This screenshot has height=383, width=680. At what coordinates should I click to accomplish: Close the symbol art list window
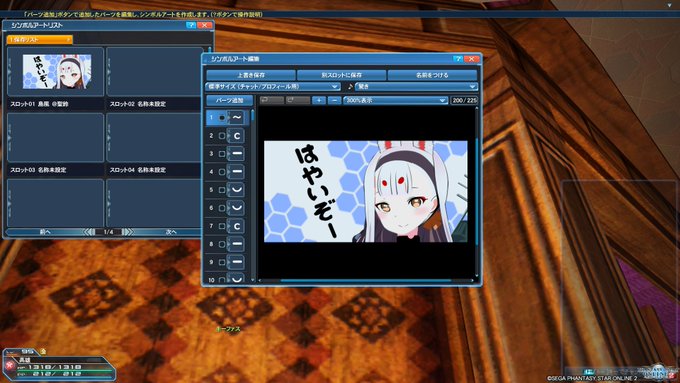point(204,25)
